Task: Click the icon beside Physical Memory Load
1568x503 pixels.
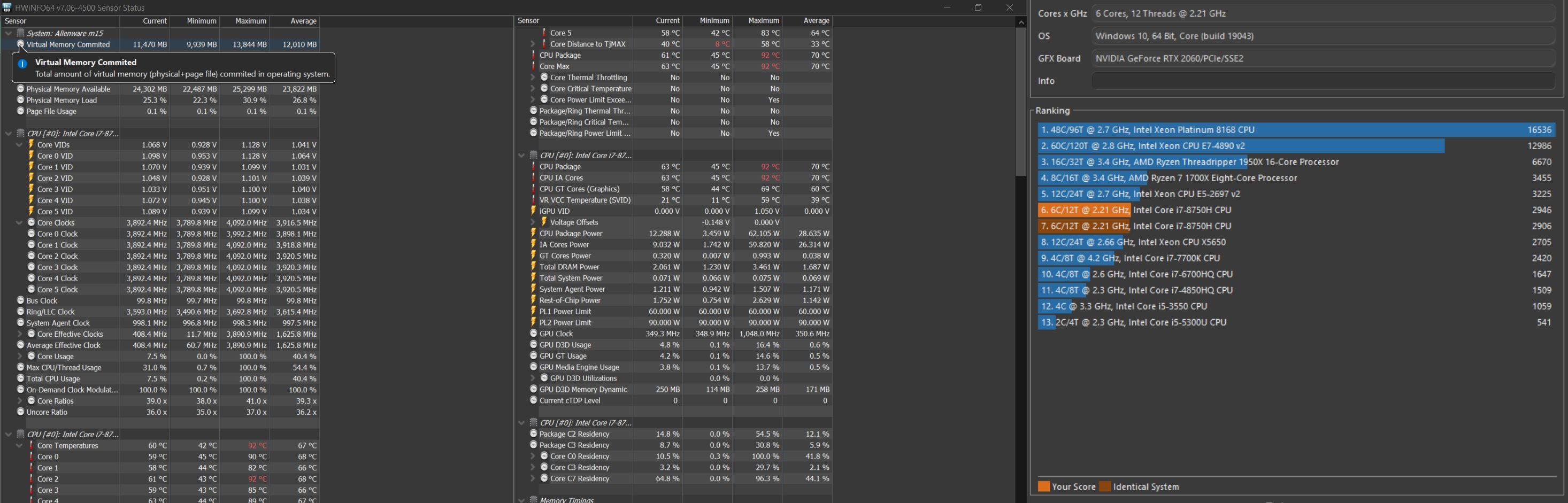Action: pyautogui.click(x=21, y=100)
